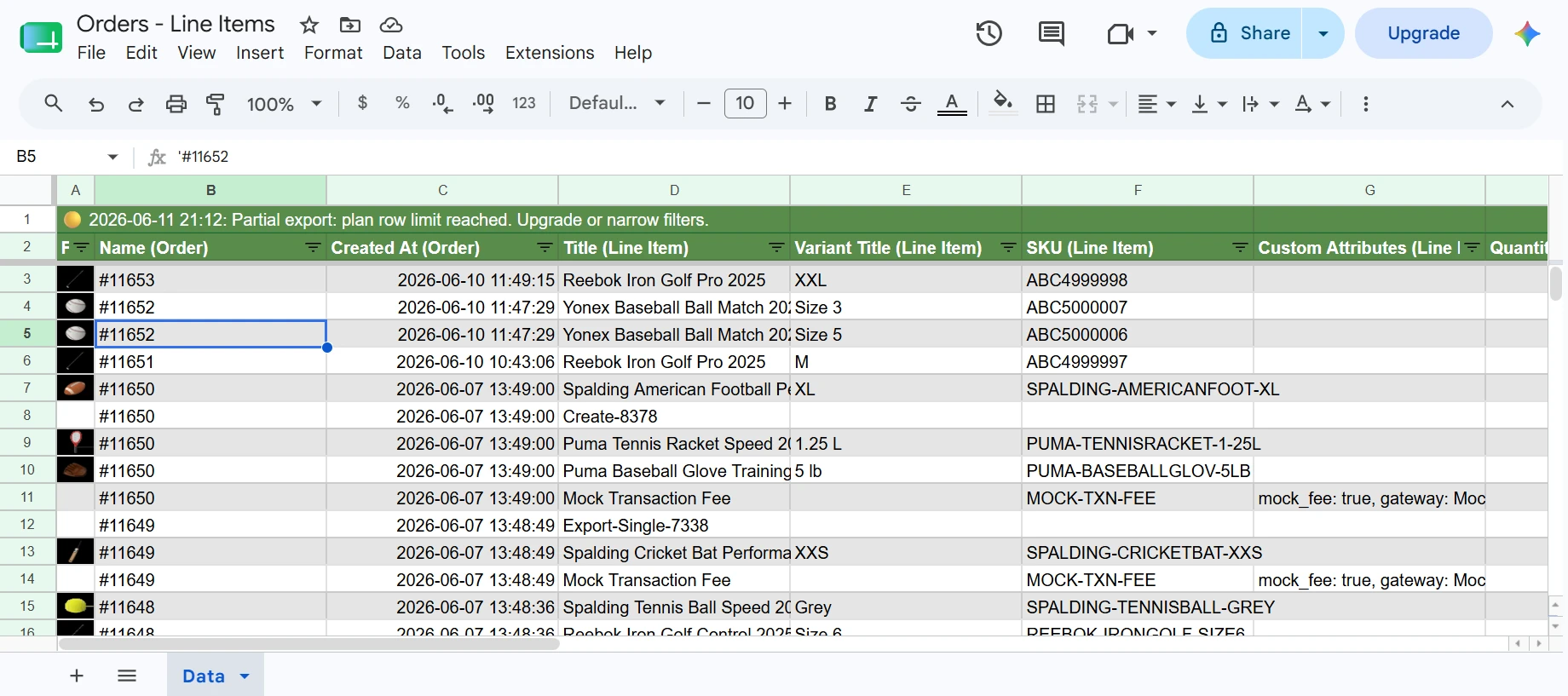Viewport: 1568px width, 696px height.
Task: Open filter for Title (Line Item) column
Action: tap(777, 248)
